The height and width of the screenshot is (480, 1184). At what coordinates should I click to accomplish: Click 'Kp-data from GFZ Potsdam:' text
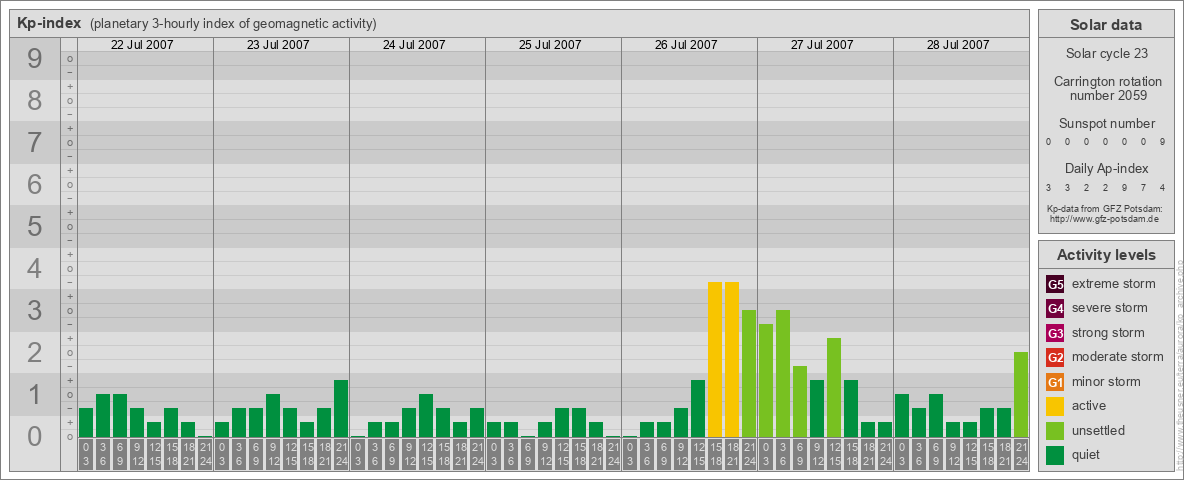[x=1104, y=208]
